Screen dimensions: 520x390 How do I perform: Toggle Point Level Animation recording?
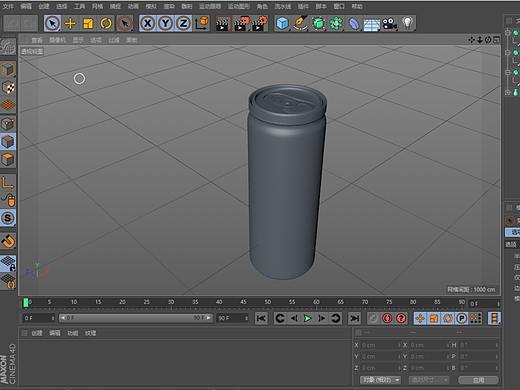(476, 318)
